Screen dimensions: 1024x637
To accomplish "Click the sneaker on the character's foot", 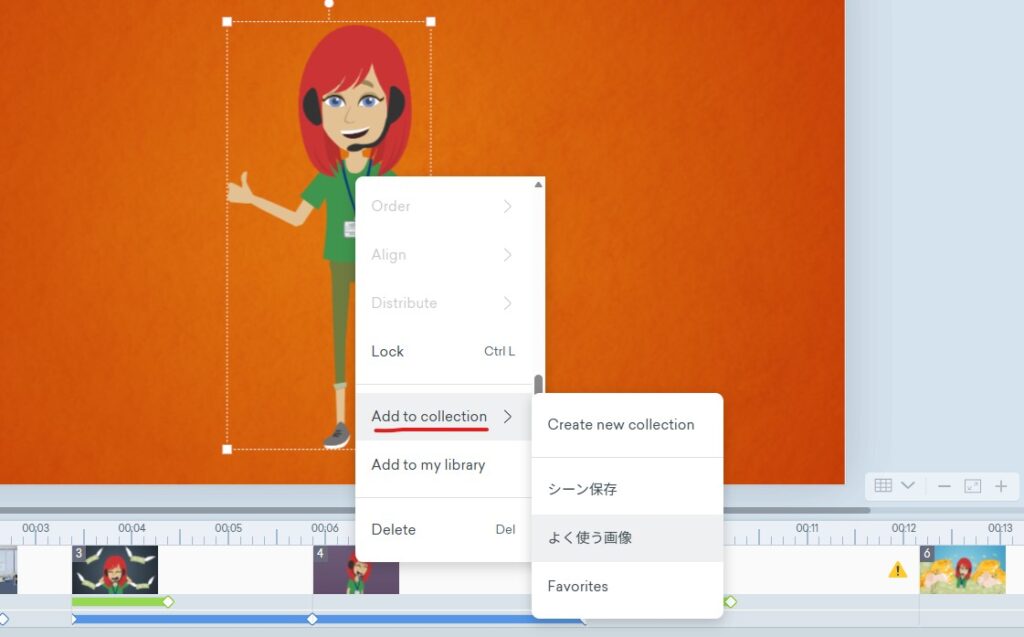I will tap(337, 435).
